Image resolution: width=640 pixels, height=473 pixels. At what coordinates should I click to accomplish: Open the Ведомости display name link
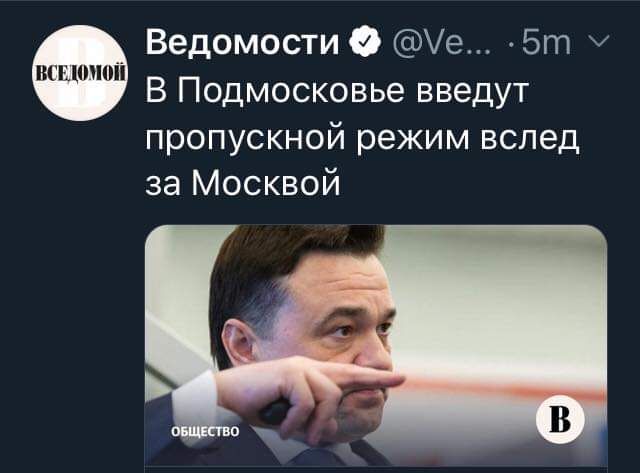[242, 41]
